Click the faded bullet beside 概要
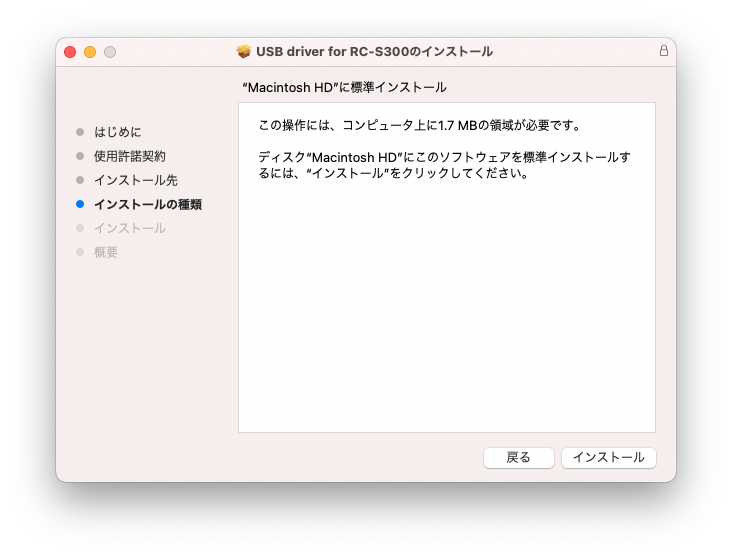The image size is (732, 556). (x=80, y=252)
